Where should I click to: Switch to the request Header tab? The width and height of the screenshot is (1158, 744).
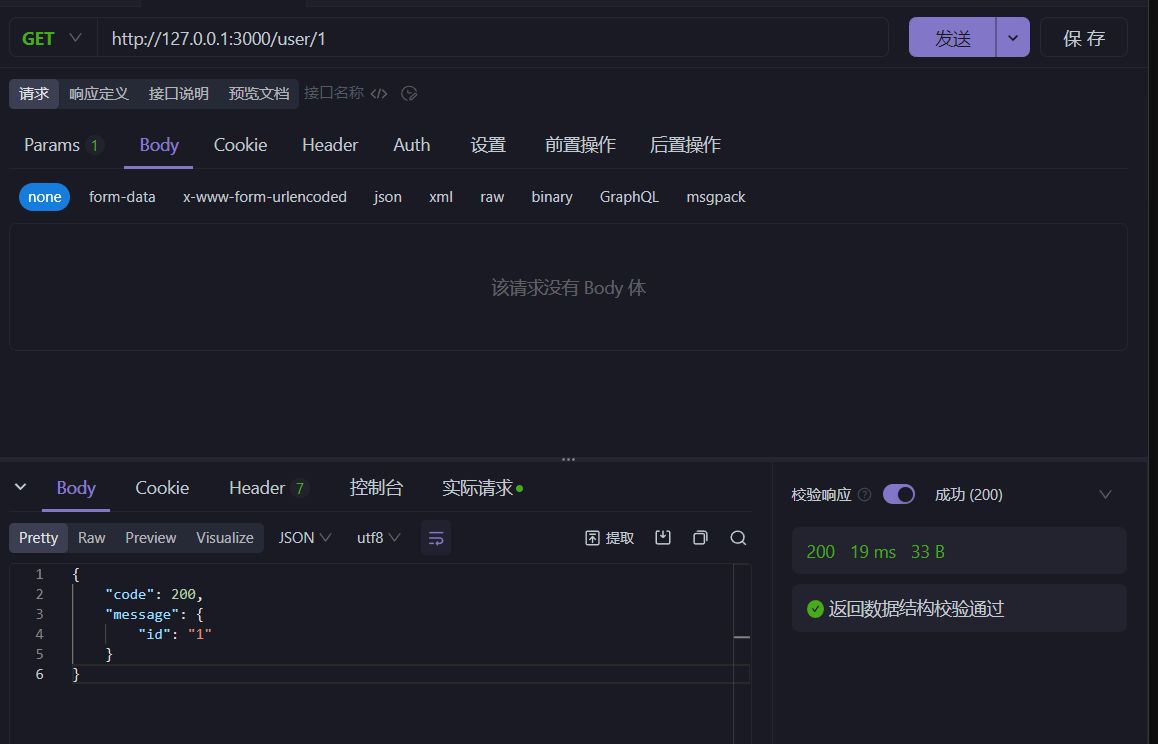tap(330, 145)
